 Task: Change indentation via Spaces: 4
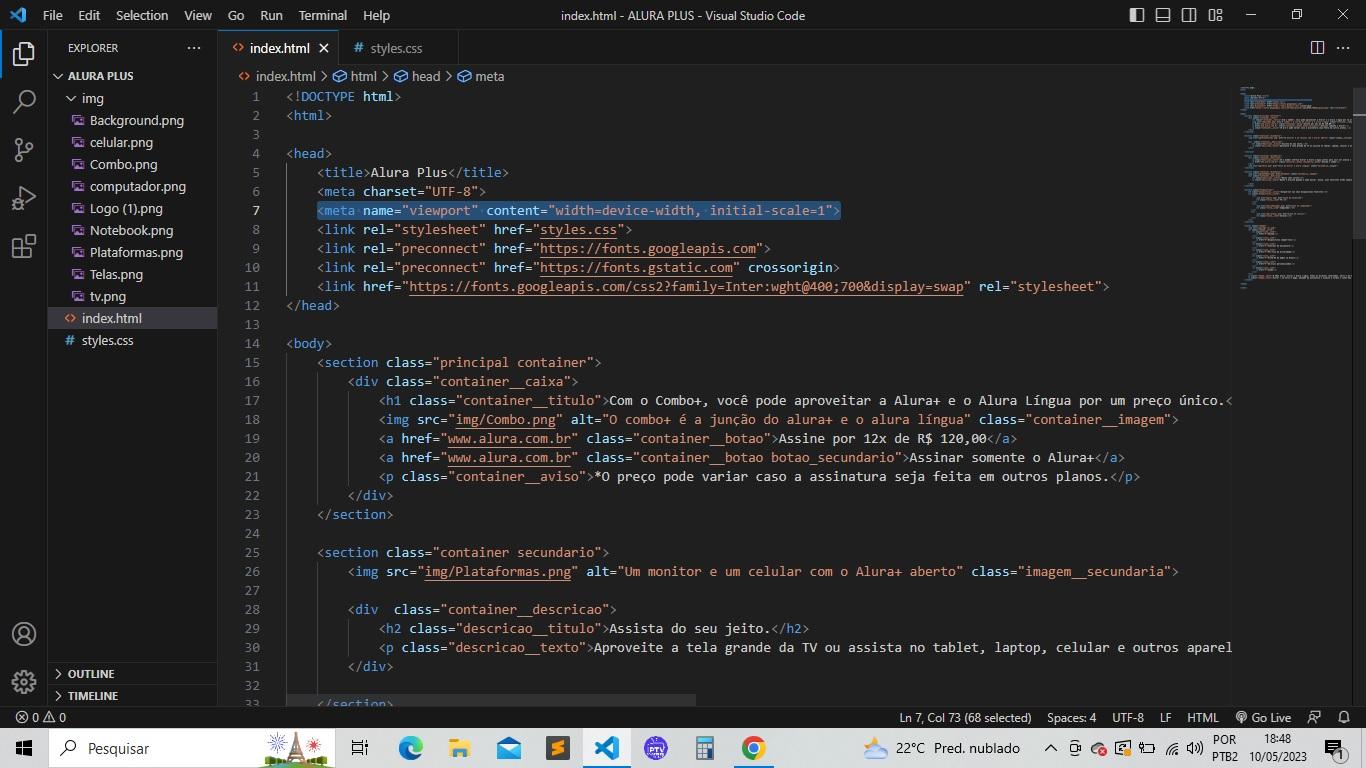[x=1071, y=717]
